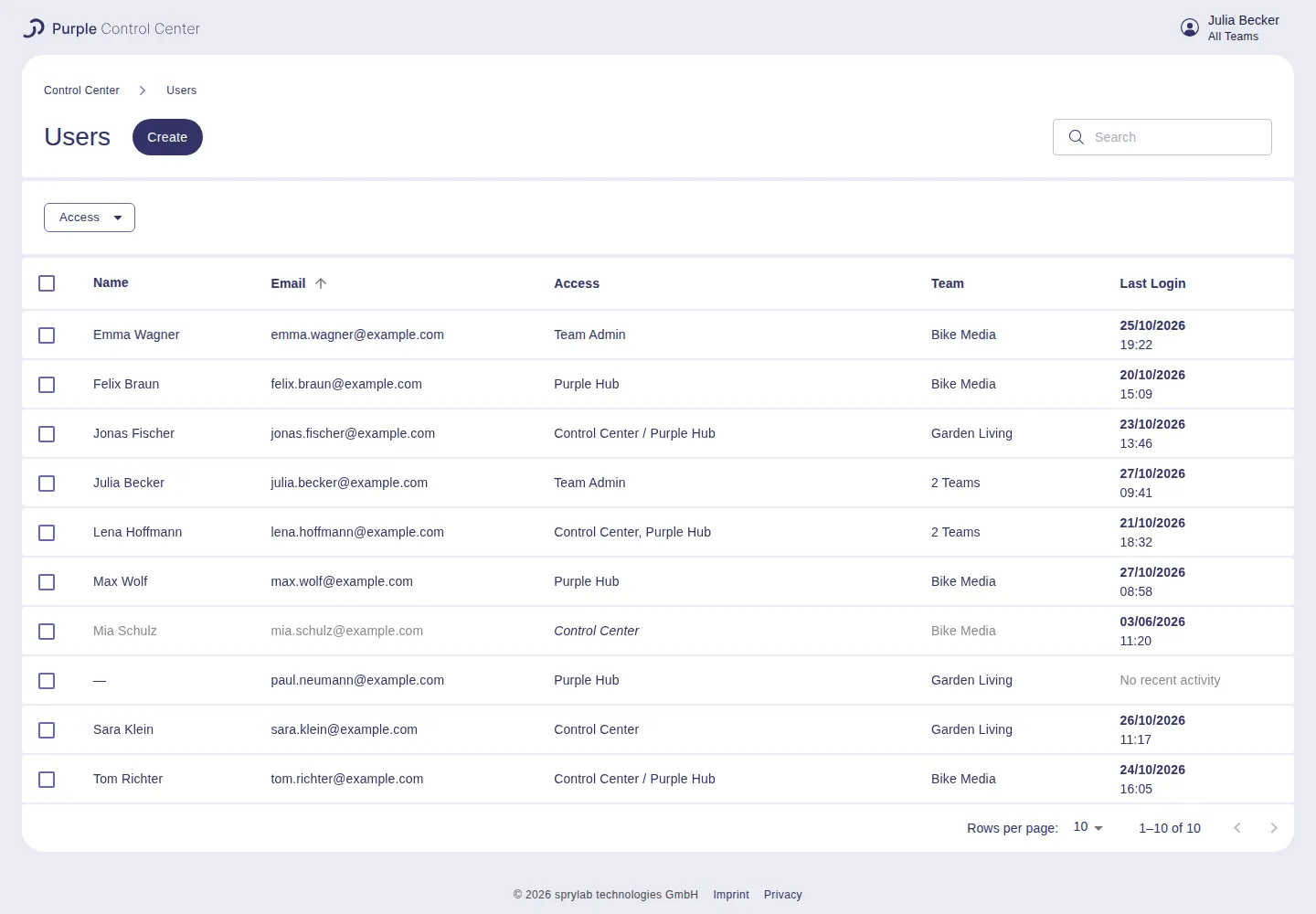Screen dimensions: 1316x914
Task: Click Julia Becker's 2 Teams cell
Action: [955, 483]
